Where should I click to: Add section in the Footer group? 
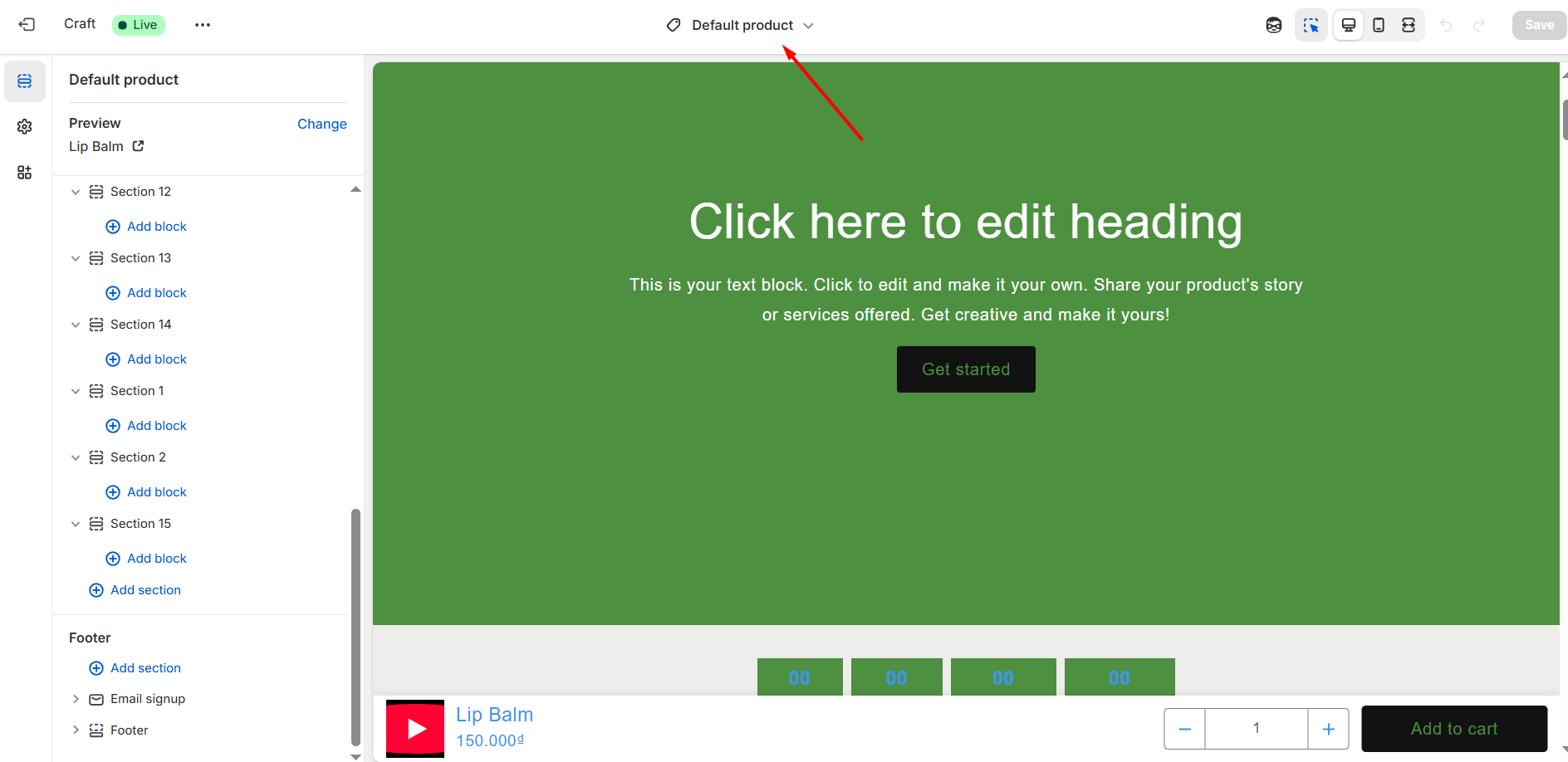135,668
